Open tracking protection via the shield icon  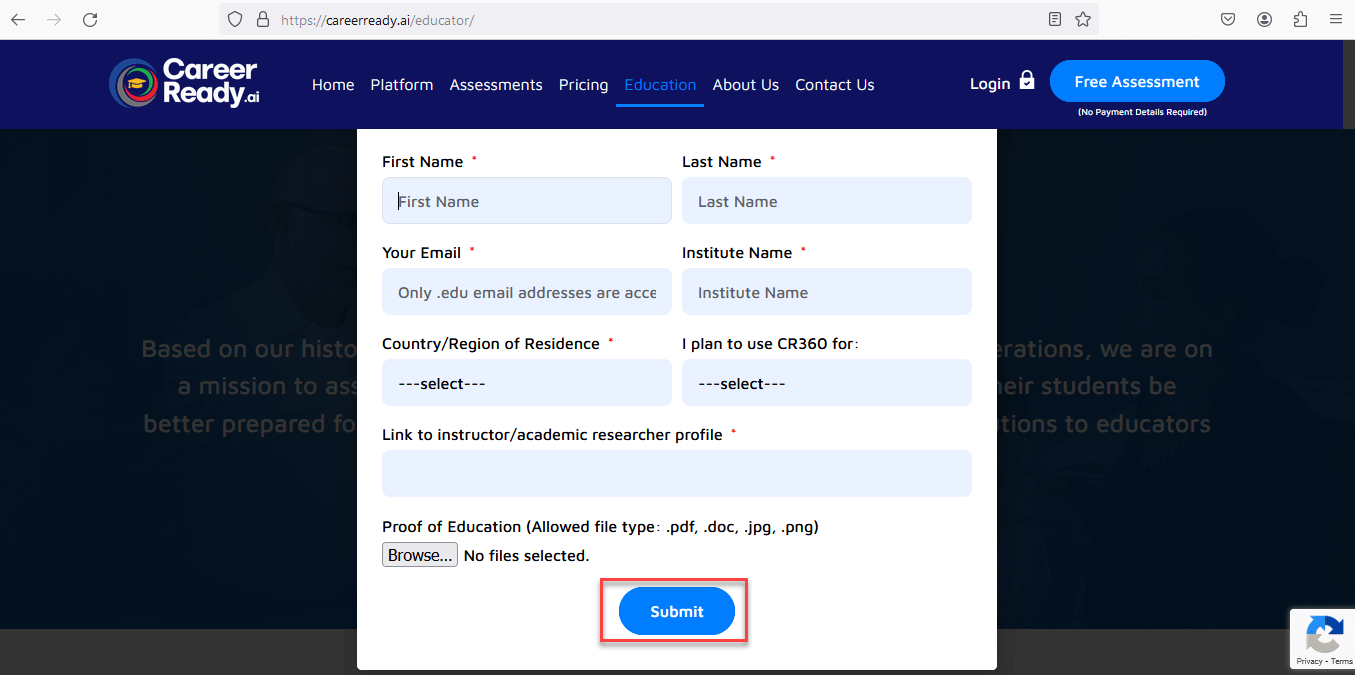(234, 18)
